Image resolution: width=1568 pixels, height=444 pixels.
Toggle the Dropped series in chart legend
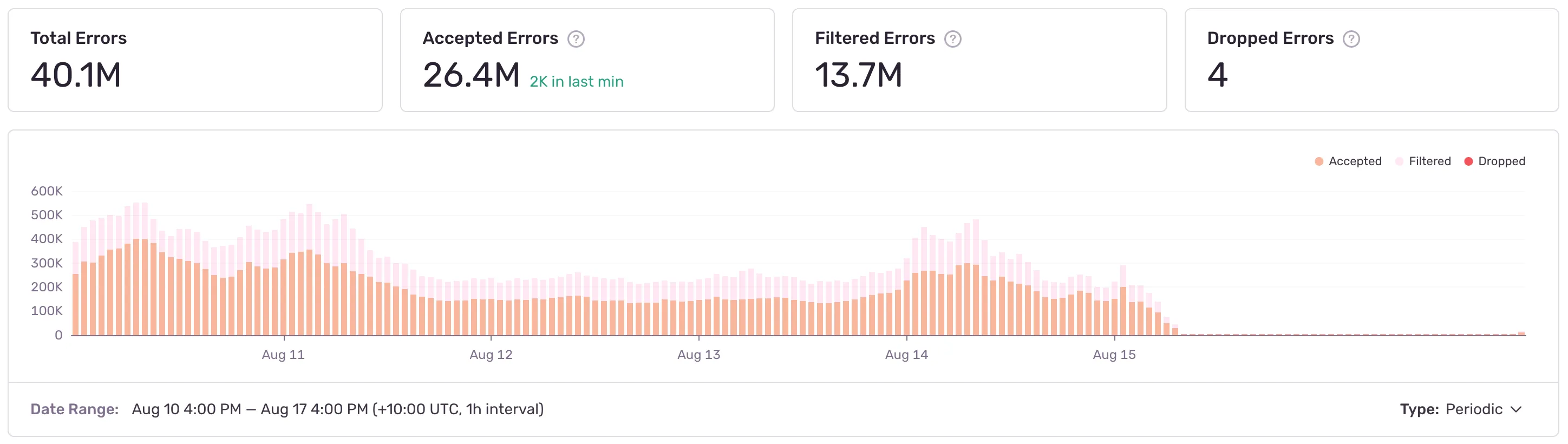1494,161
